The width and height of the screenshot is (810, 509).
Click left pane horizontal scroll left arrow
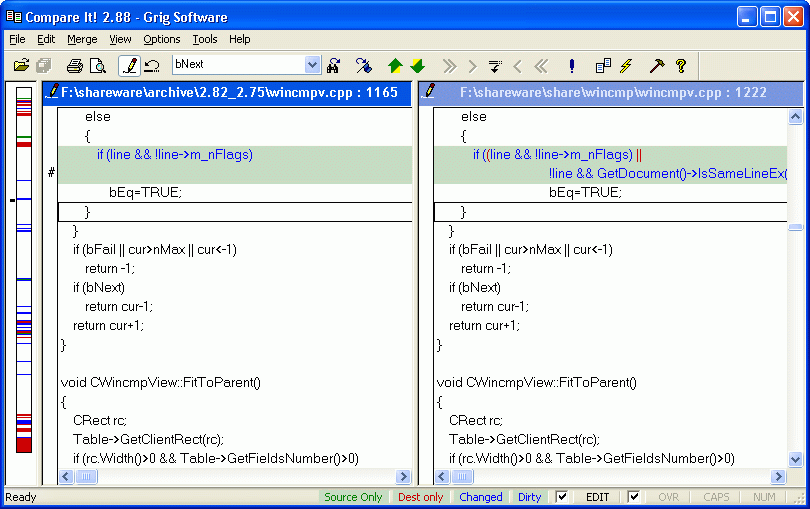[66, 476]
